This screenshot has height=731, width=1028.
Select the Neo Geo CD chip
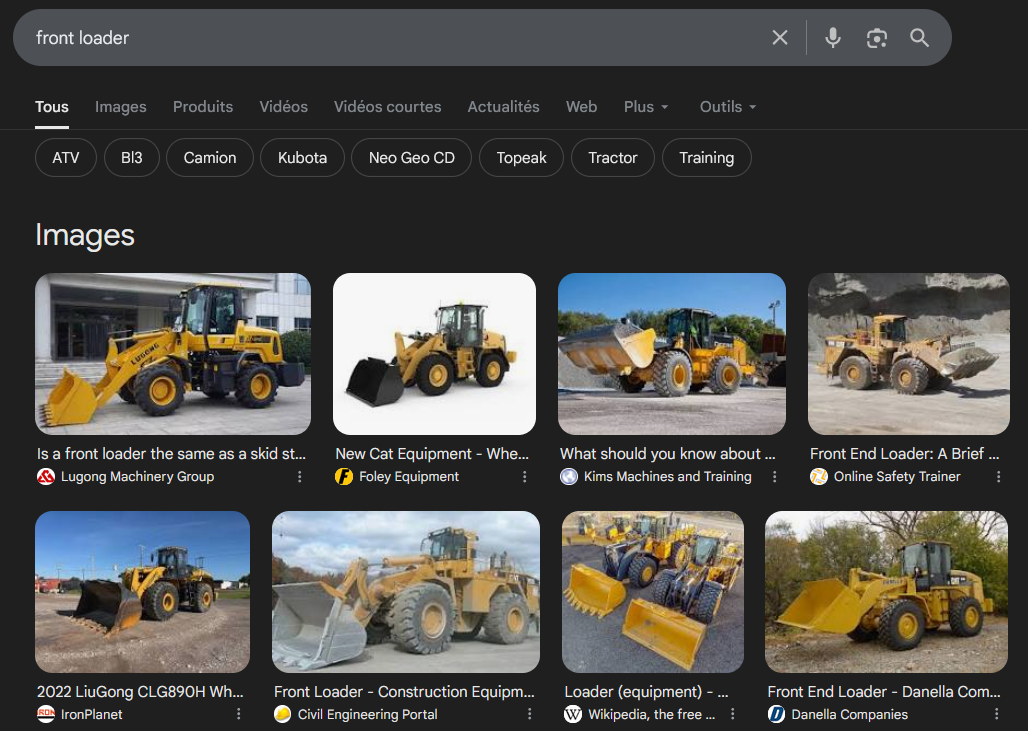[412, 157]
